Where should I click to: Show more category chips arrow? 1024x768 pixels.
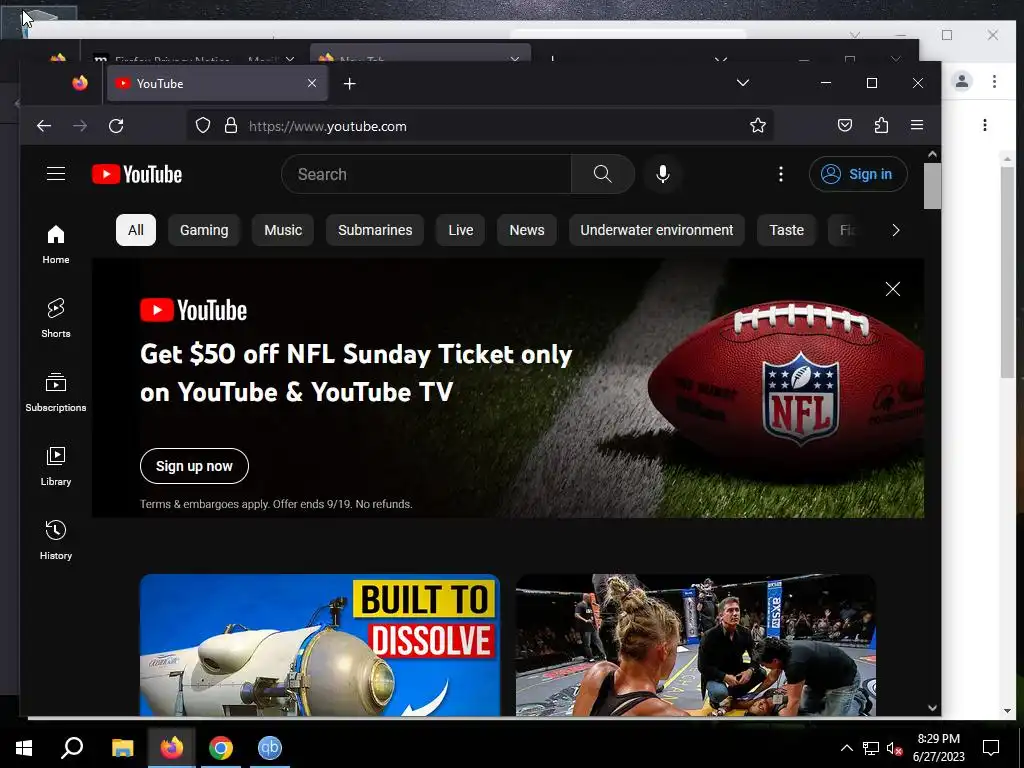click(x=895, y=230)
